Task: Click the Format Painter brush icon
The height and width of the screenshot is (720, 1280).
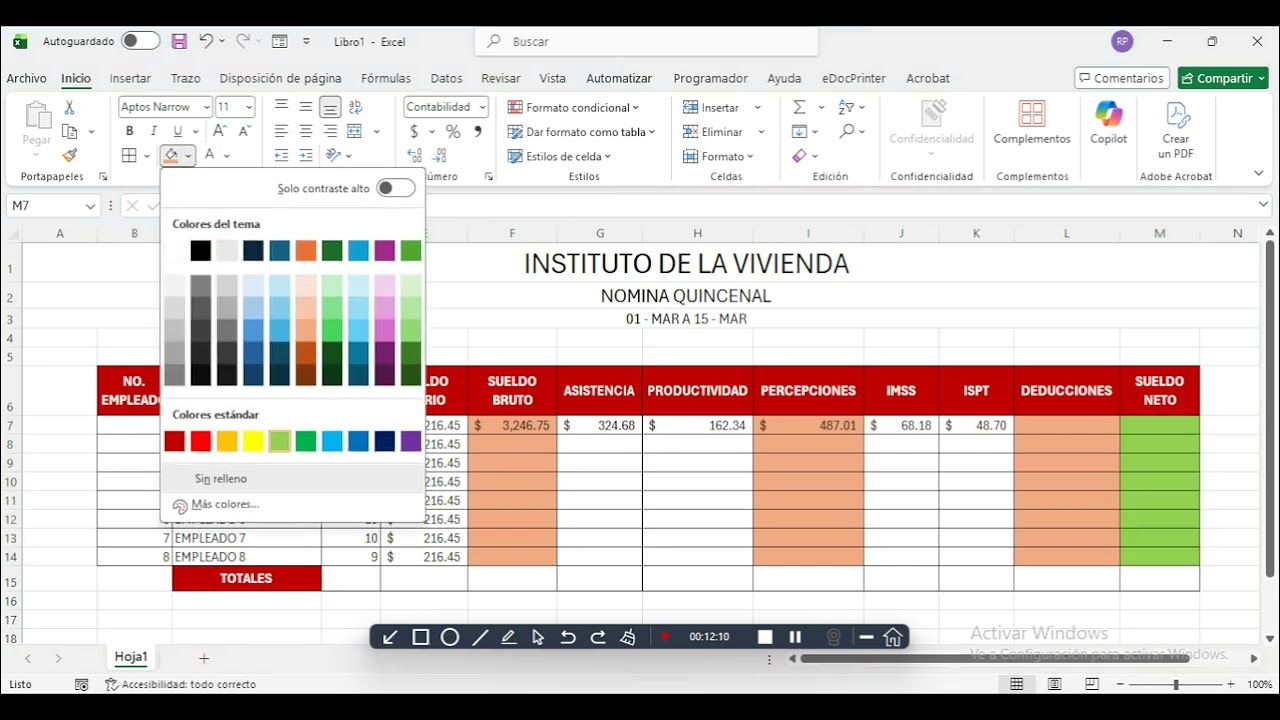Action: (69, 155)
